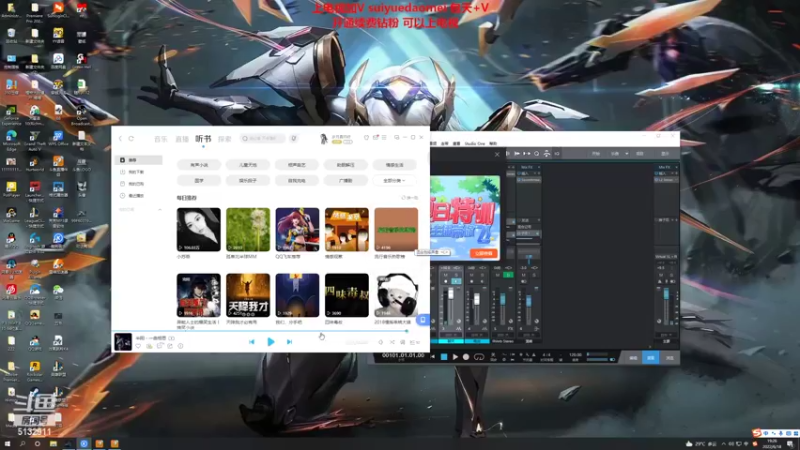Viewport: 800px width, 450px height.
Task: Solo first mixer channel in Studio One
Action: 456,275
